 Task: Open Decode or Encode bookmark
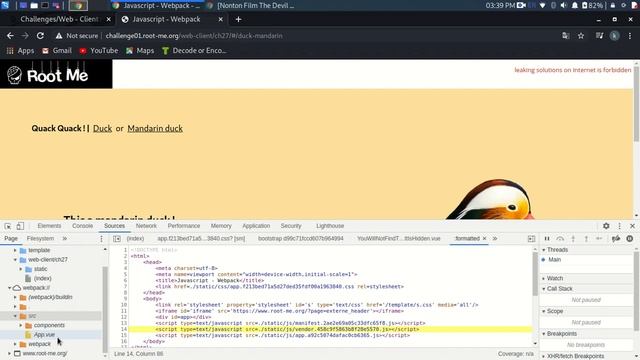(194, 51)
